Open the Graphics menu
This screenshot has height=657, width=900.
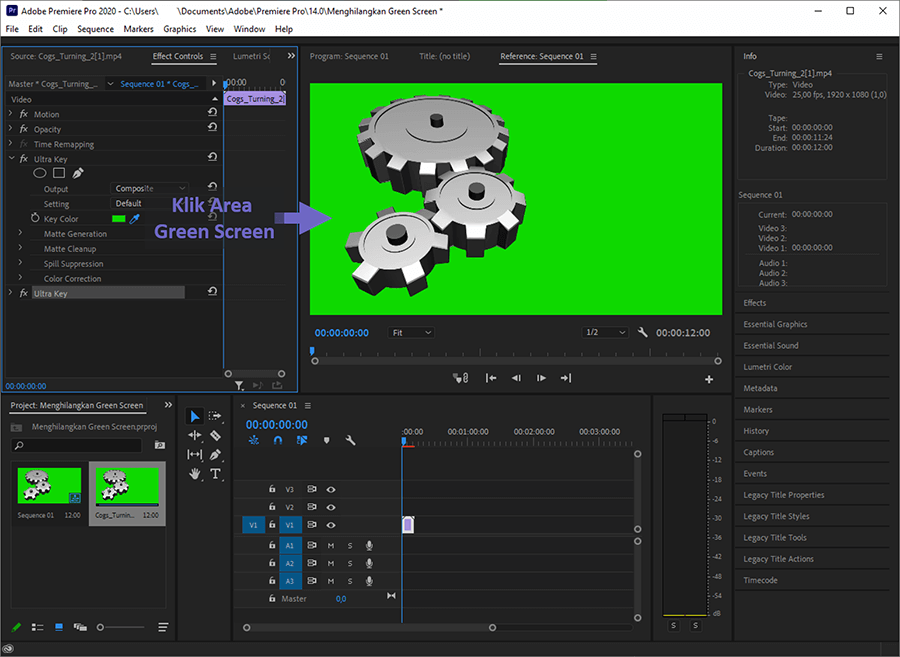pyautogui.click(x=180, y=29)
